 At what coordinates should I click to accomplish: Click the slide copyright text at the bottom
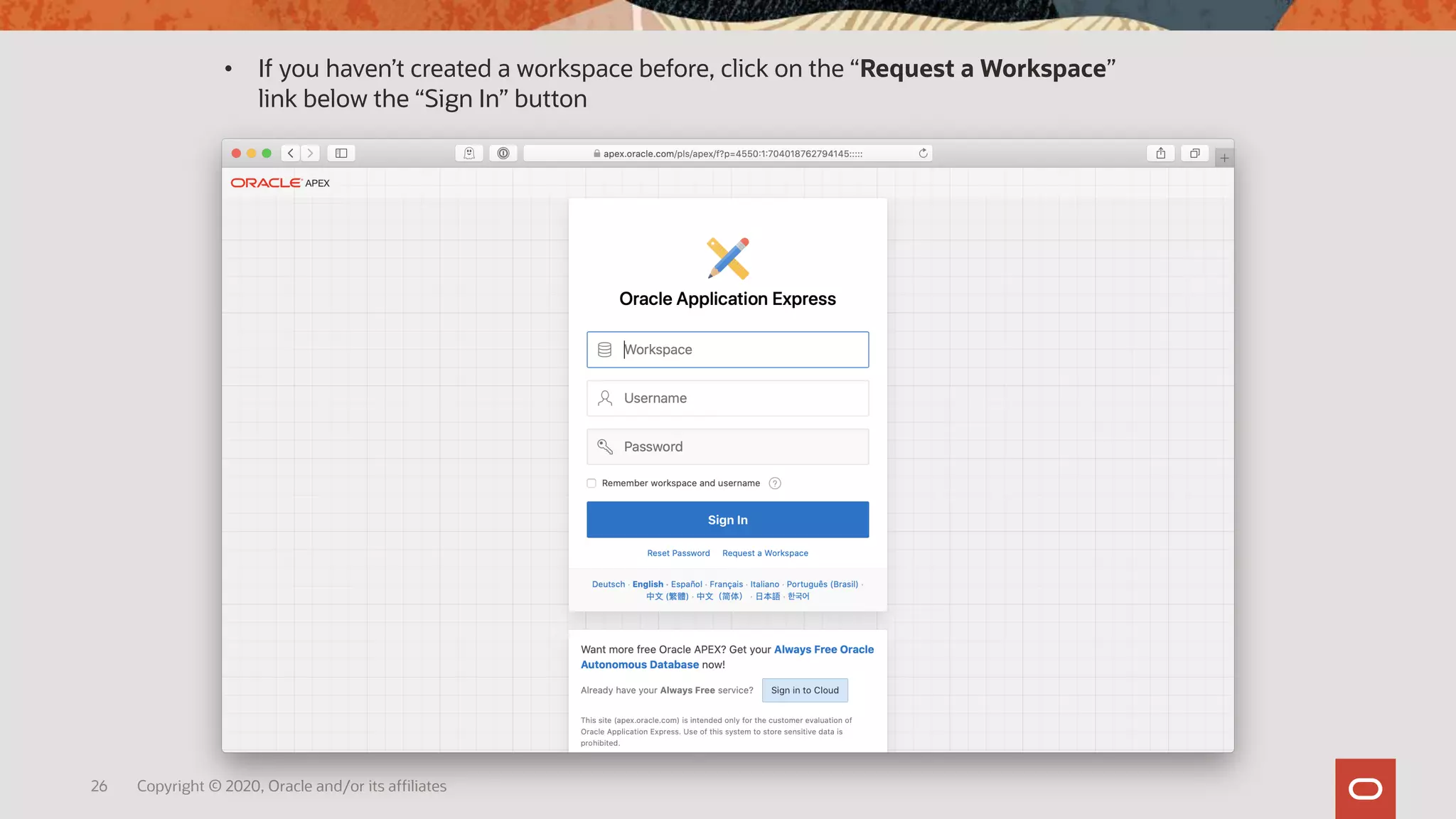291,786
